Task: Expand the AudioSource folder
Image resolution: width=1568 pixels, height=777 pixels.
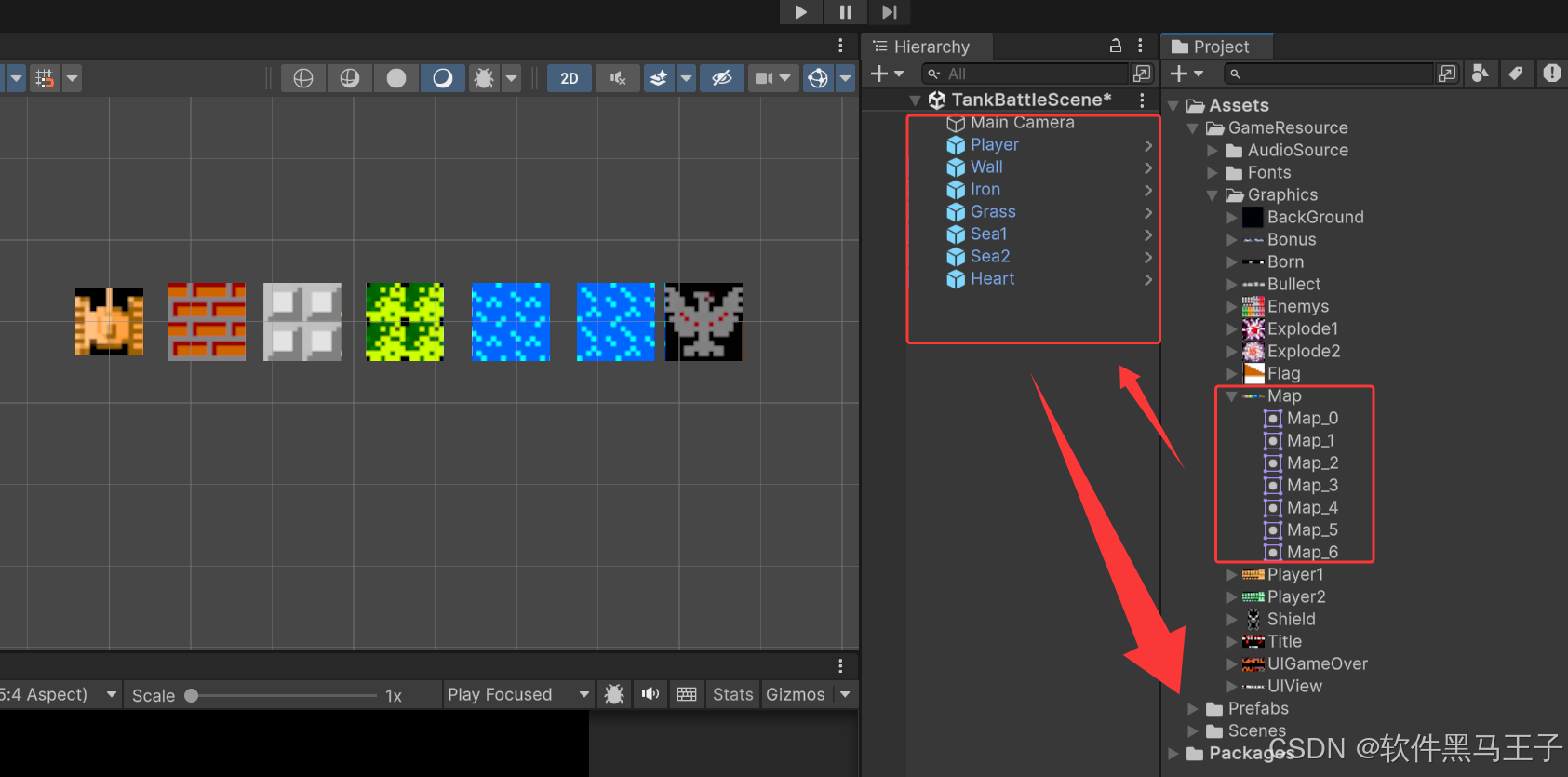Action: [1212, 151]
